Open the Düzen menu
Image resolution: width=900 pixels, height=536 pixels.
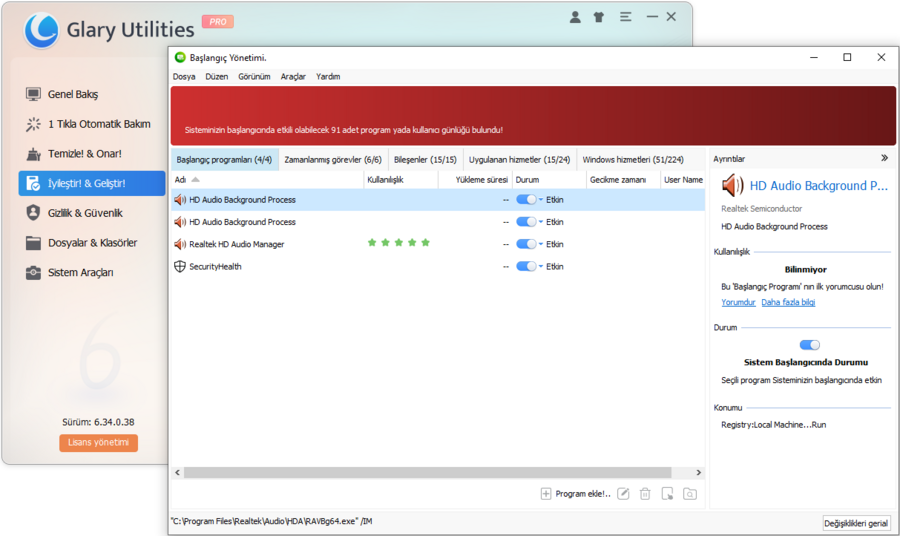217,76
